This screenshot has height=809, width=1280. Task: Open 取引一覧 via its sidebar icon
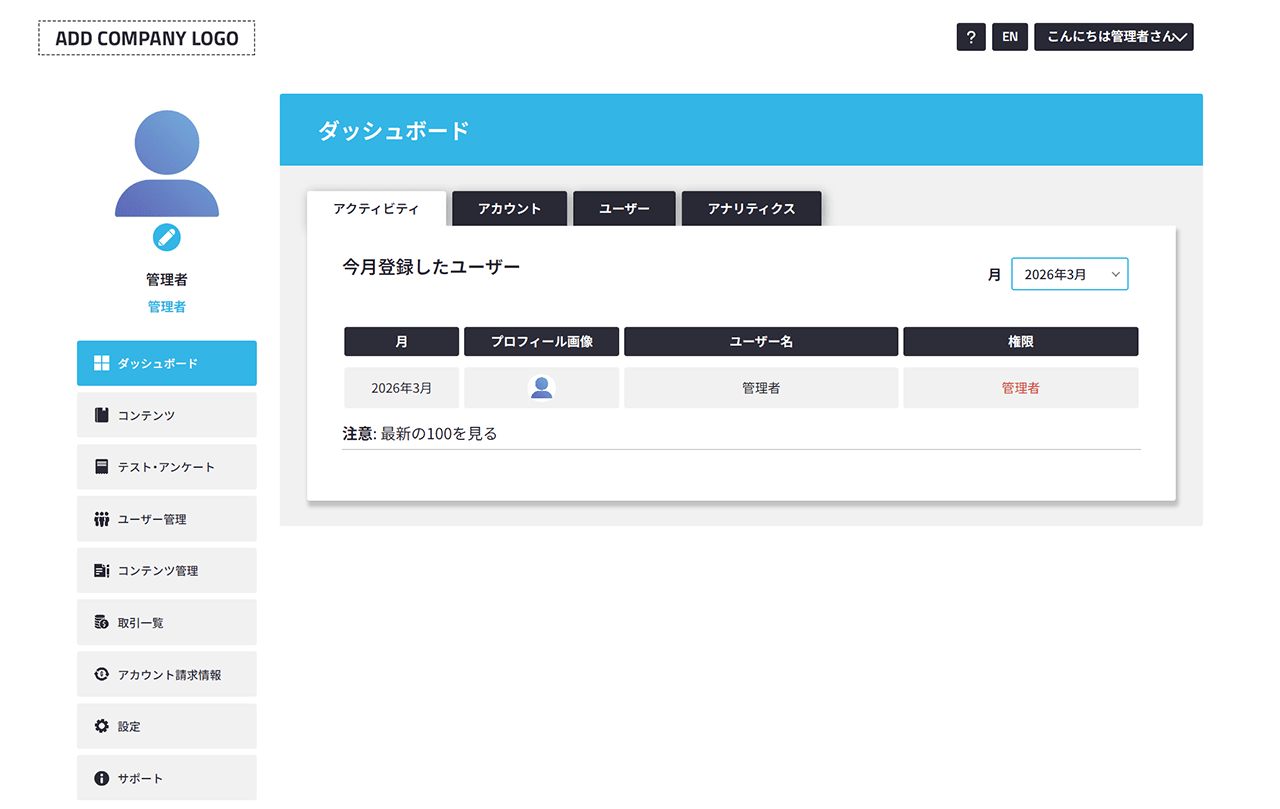pos(101,622)
